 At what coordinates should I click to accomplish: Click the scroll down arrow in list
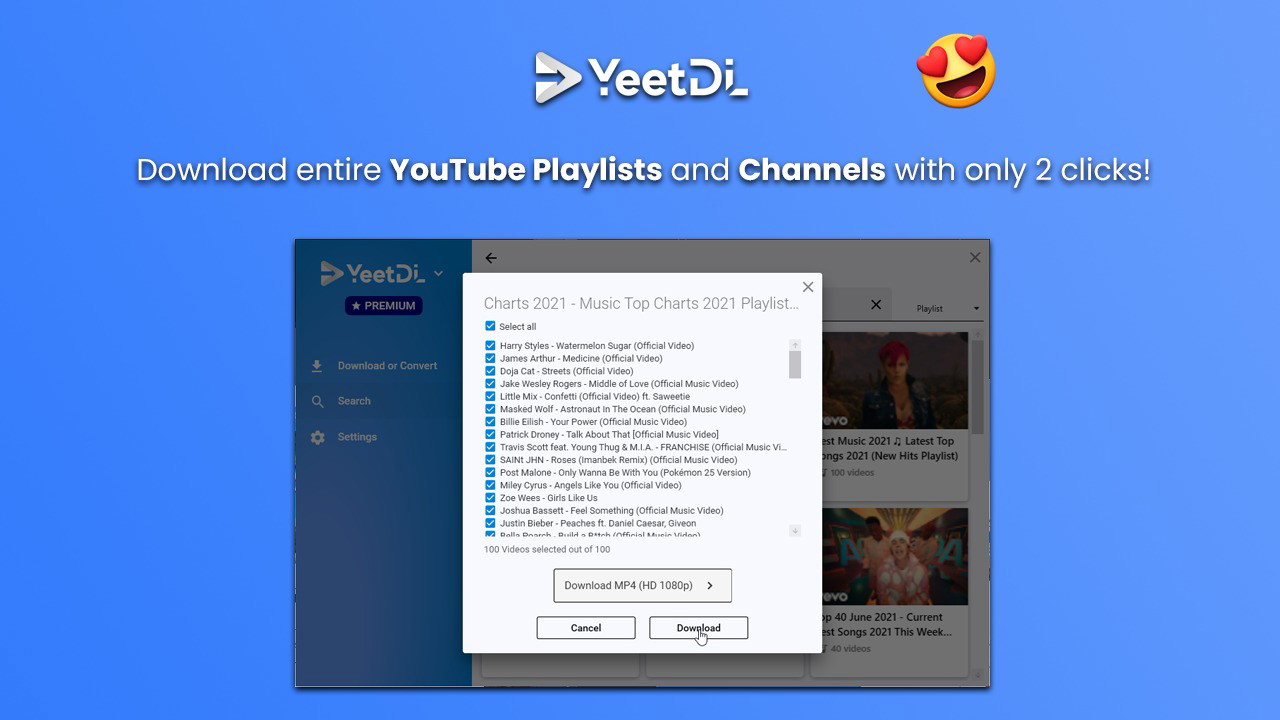pos(795,531)
